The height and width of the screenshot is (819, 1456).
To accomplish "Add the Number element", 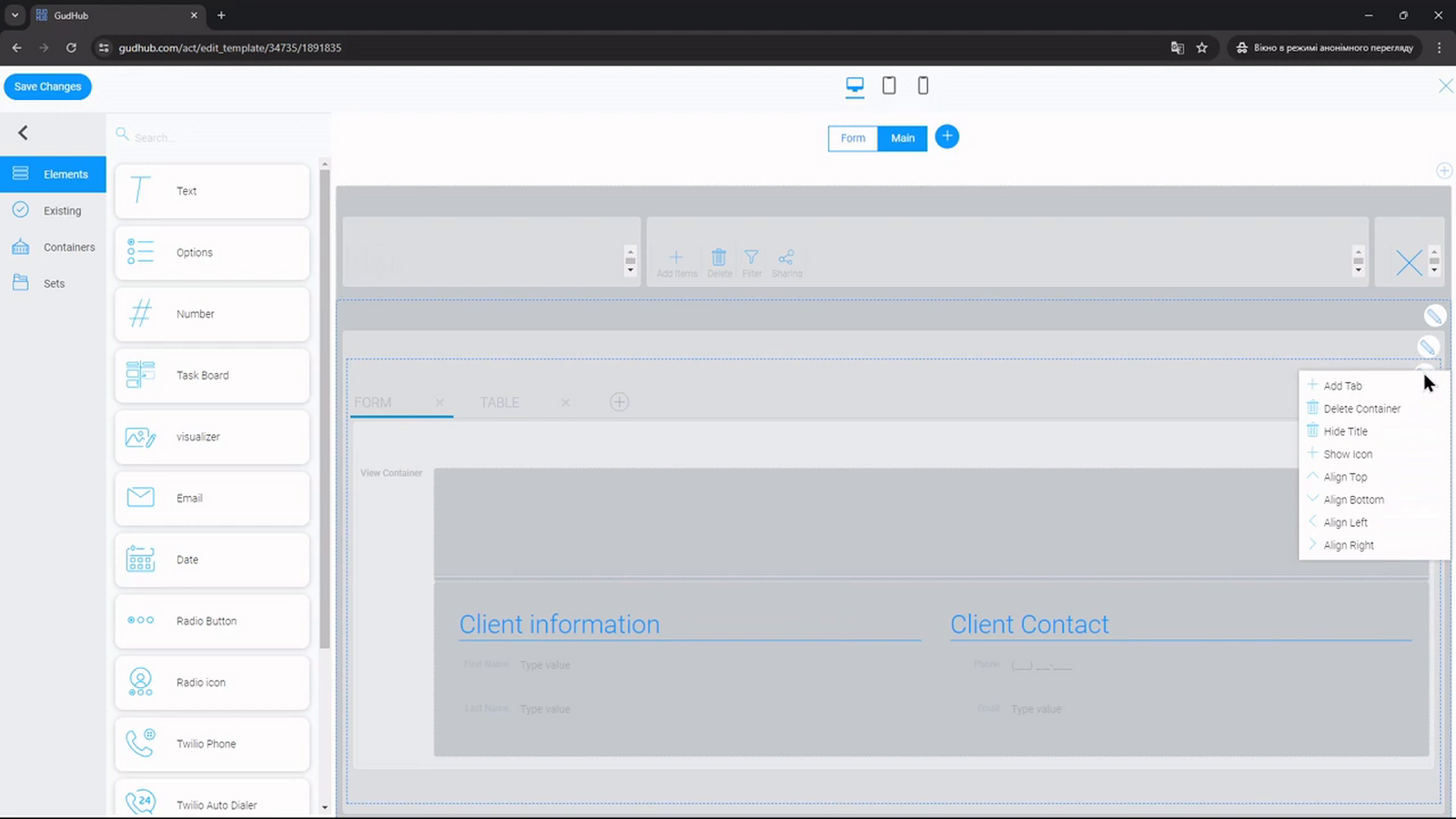I will (212, 314).
